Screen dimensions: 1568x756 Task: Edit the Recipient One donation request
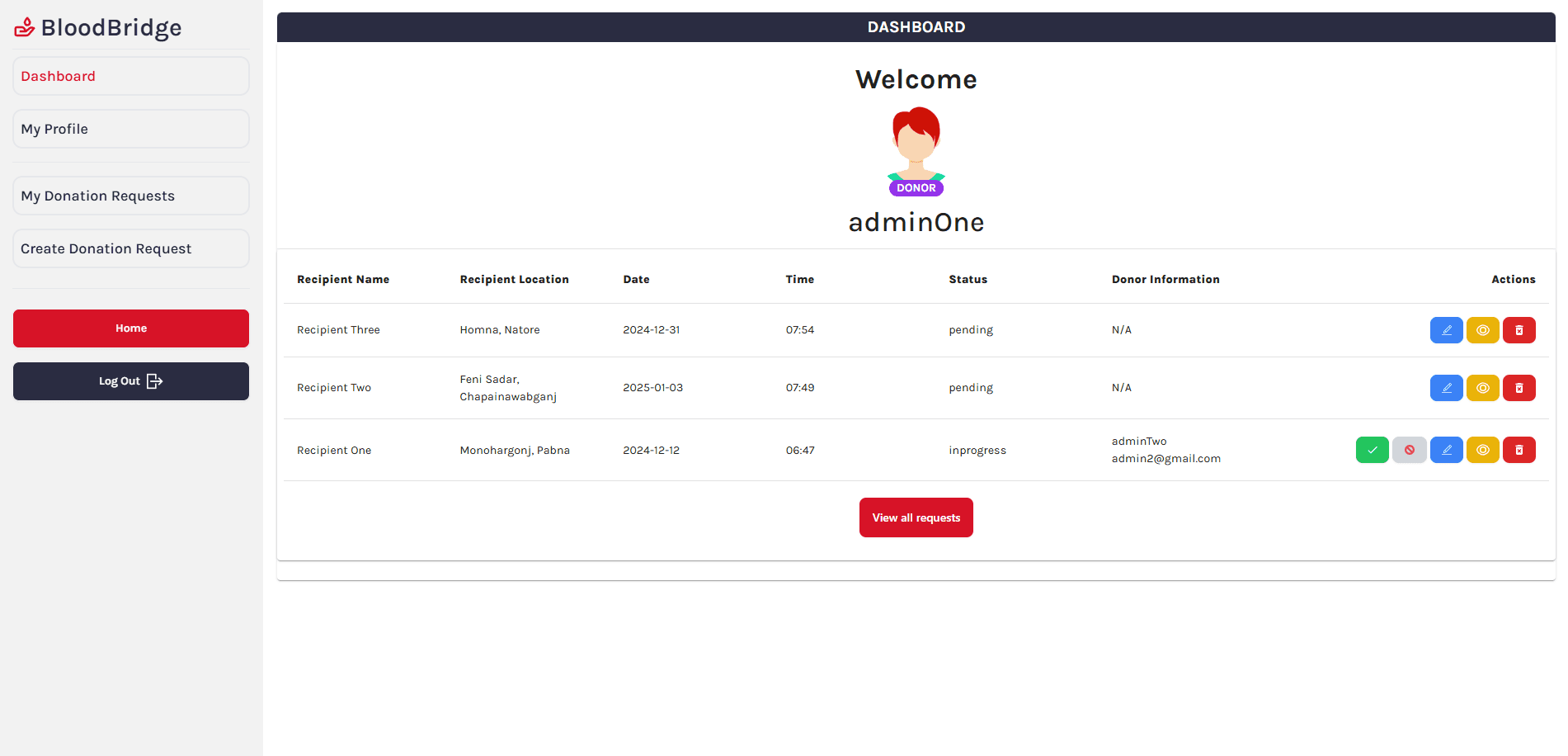pos(1445,450)
